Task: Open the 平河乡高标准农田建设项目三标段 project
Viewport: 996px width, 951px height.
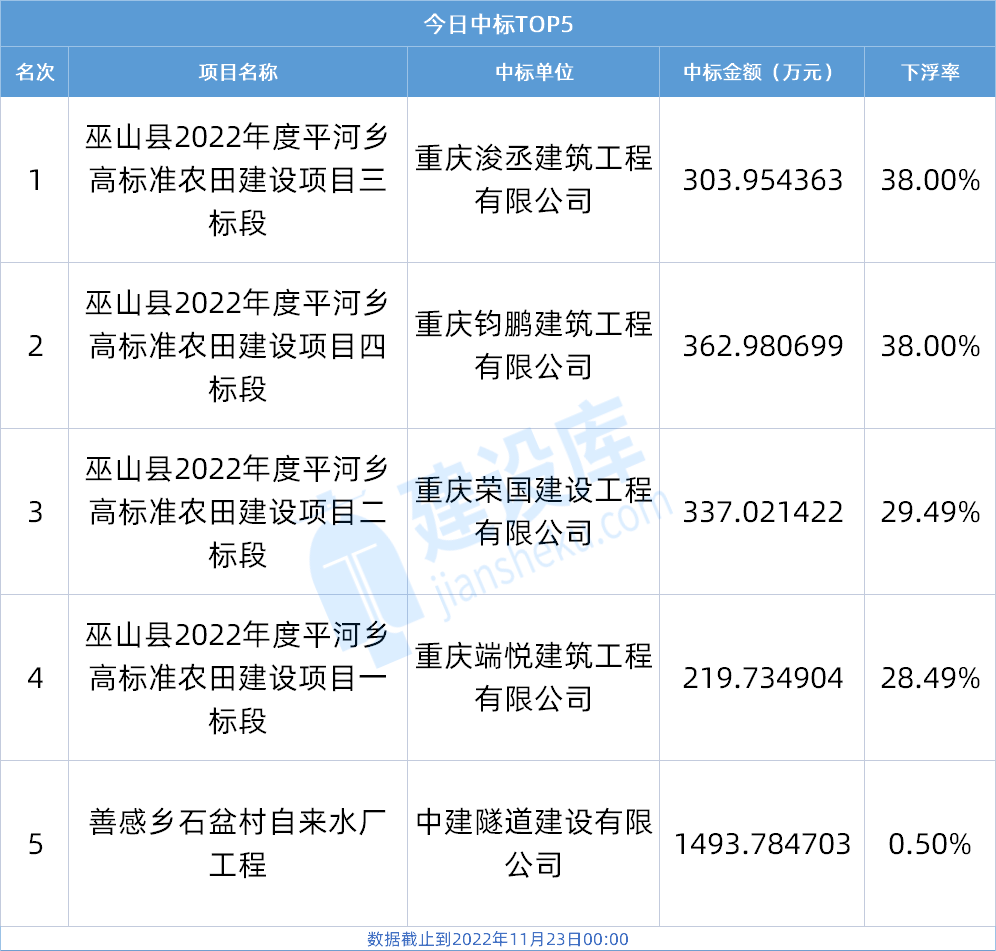Action: [238, 180]
